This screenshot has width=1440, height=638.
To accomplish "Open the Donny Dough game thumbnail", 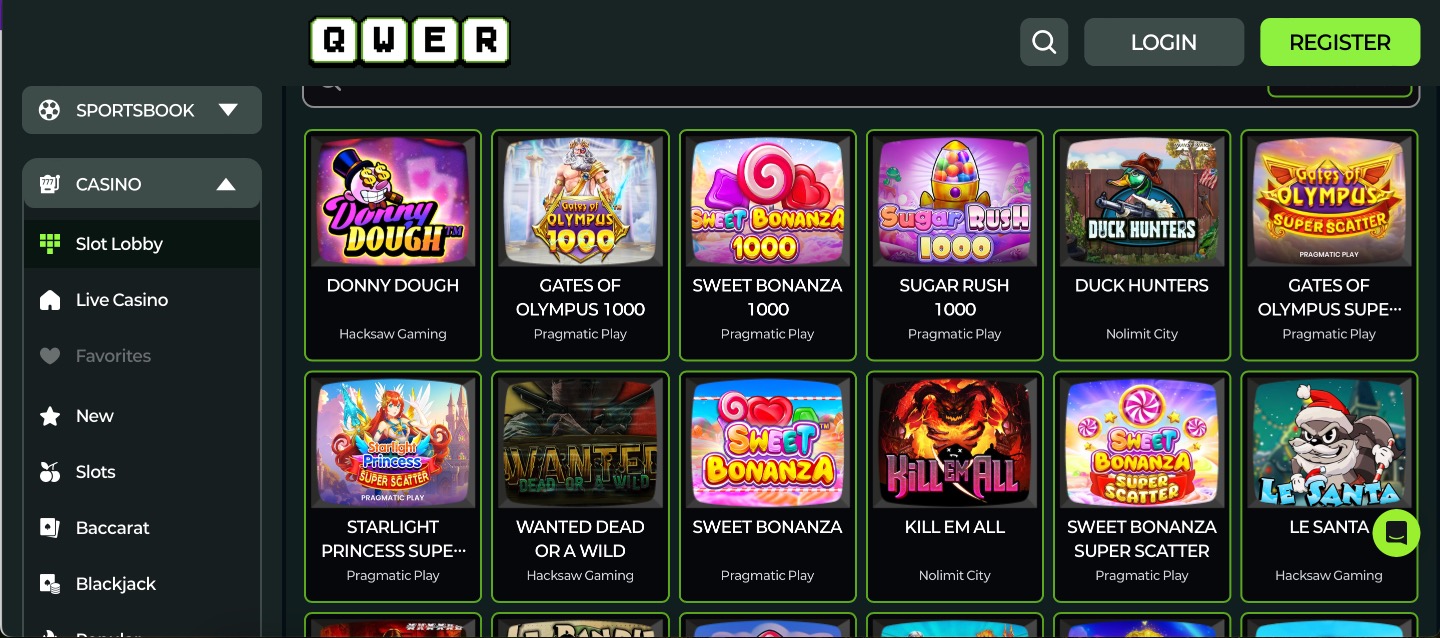I will pos(393,201).
